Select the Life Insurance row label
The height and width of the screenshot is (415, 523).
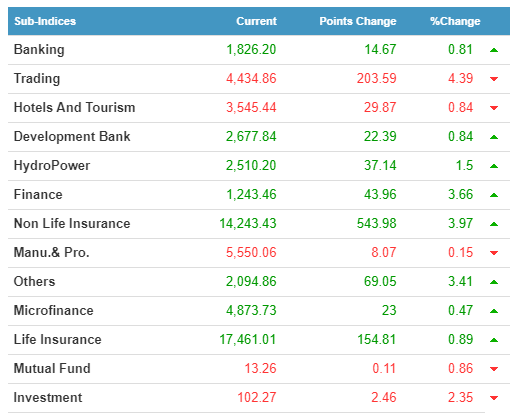pos(57,340)
